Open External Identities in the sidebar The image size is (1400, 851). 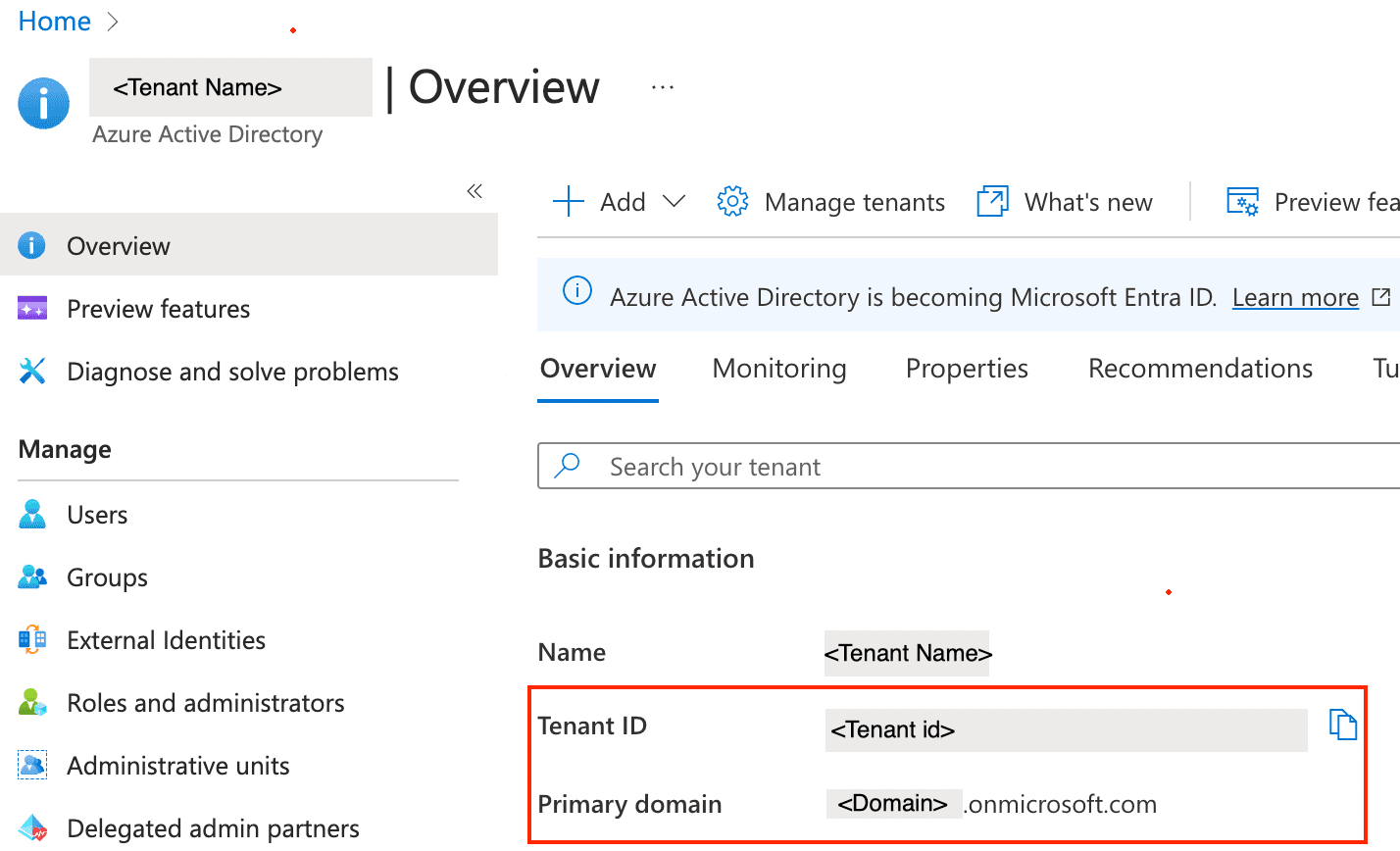pos(166,640)
